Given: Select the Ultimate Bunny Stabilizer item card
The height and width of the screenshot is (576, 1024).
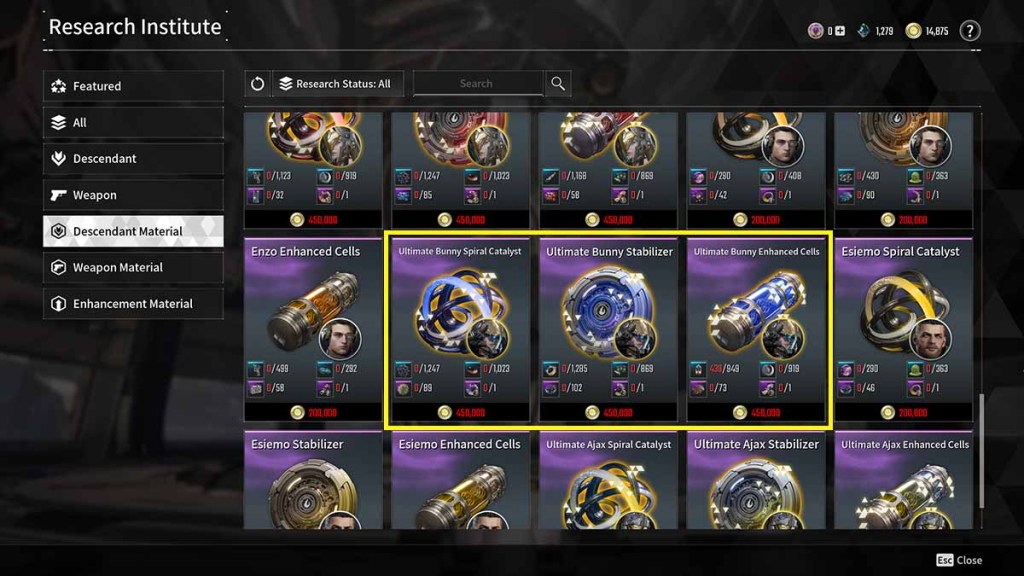Looking at the screenshot, I should [609, 330].
